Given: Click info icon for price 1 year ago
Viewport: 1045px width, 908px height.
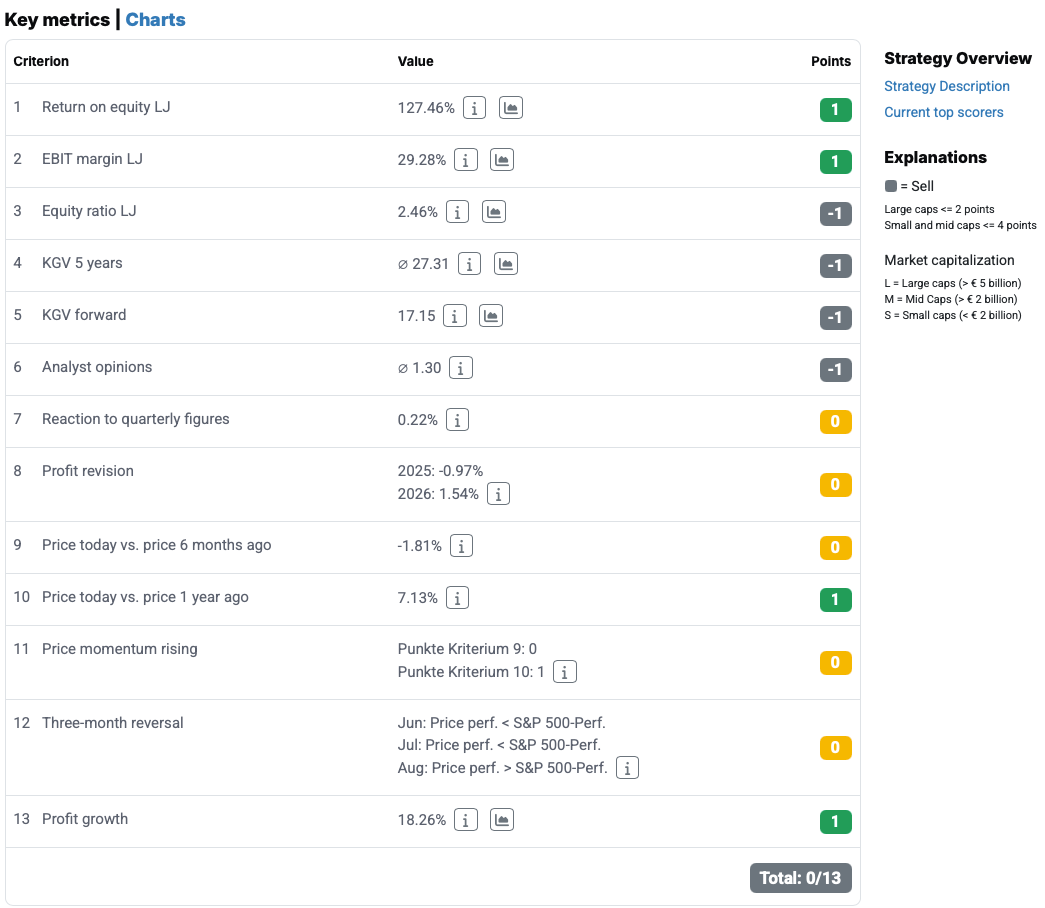Looking at the screenshot, I should [x=457, y=598].
